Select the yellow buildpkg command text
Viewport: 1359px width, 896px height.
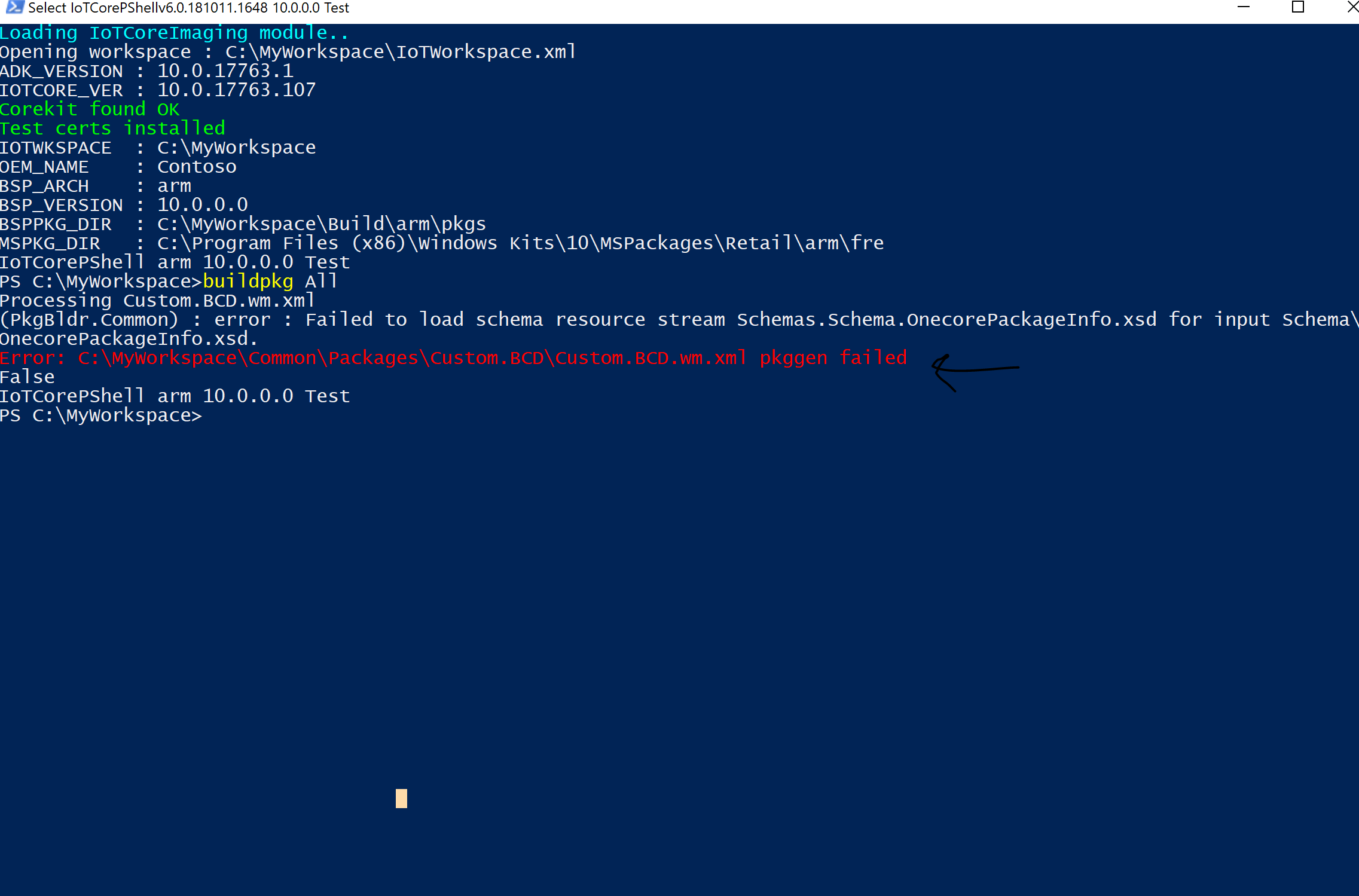pyautogui.click(x=246, y=281)
